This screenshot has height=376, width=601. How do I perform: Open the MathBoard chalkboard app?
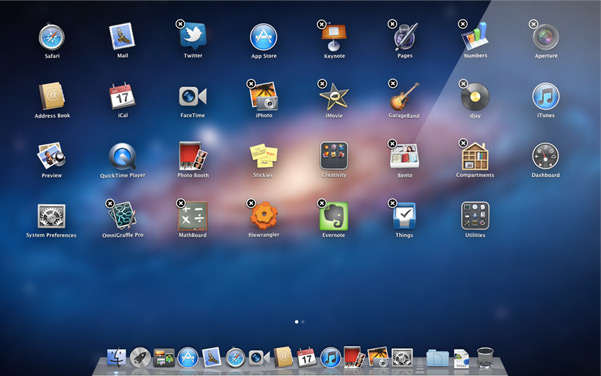pos(193,216)
